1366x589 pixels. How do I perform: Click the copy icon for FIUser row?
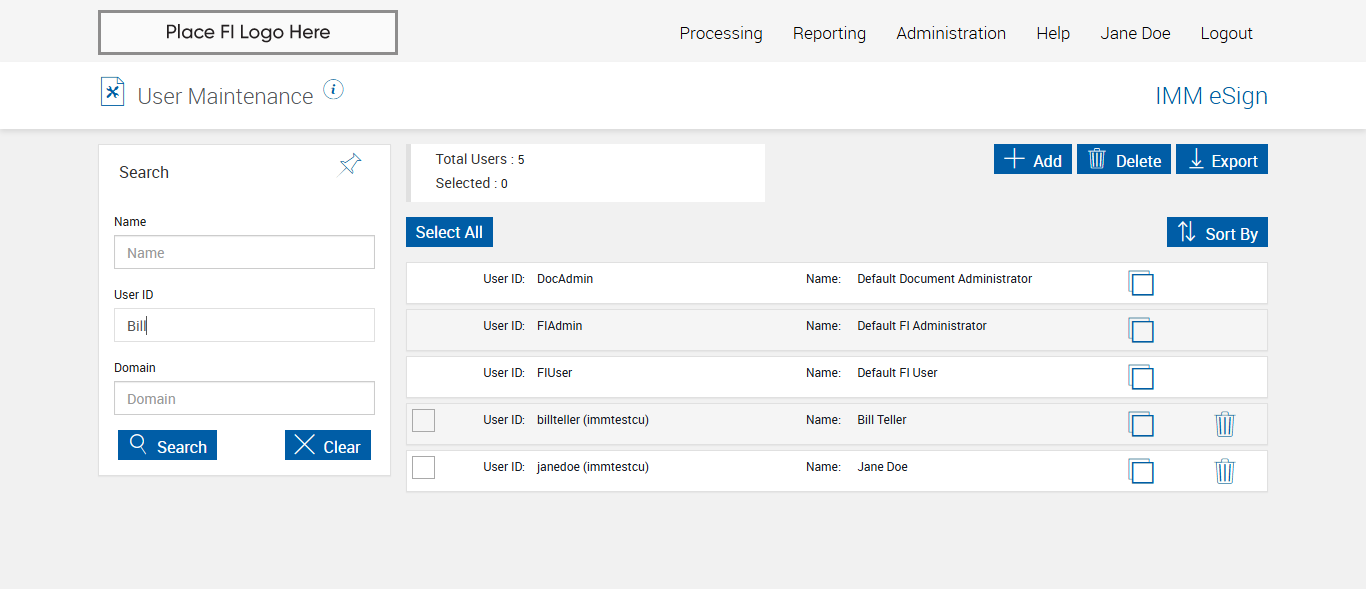[1141, 378]
